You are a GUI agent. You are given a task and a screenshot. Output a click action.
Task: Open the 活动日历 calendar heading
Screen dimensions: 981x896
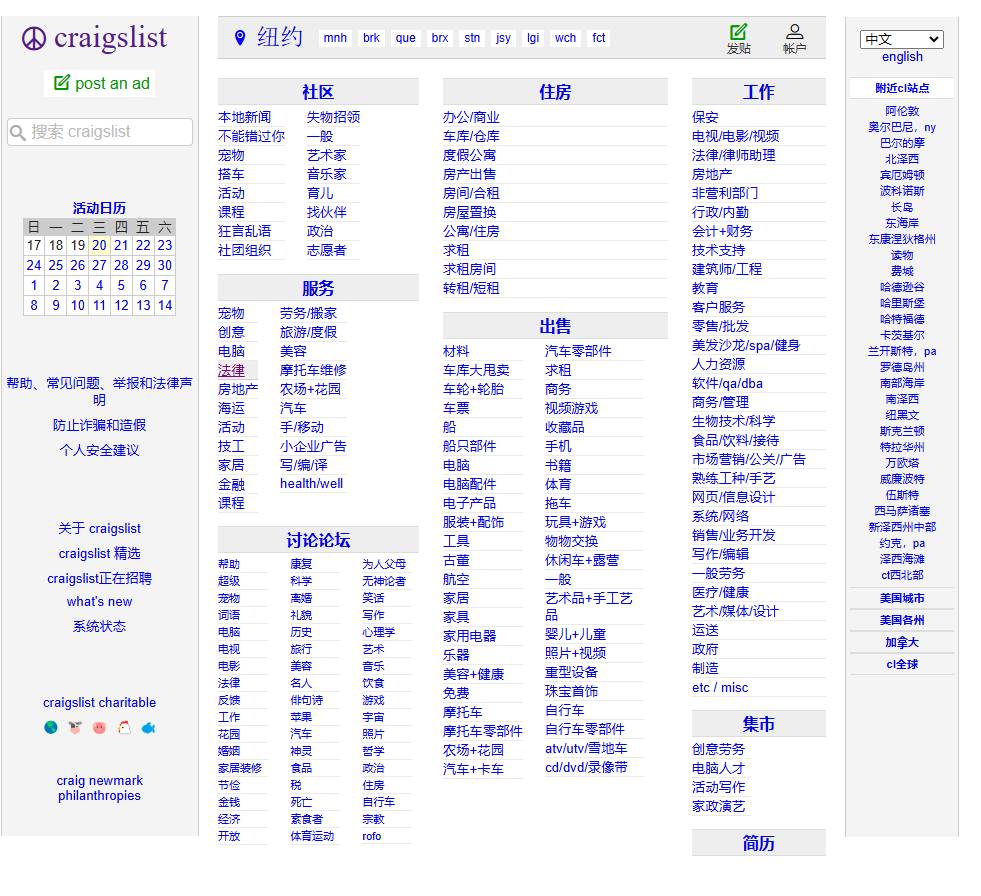[99, 208]
